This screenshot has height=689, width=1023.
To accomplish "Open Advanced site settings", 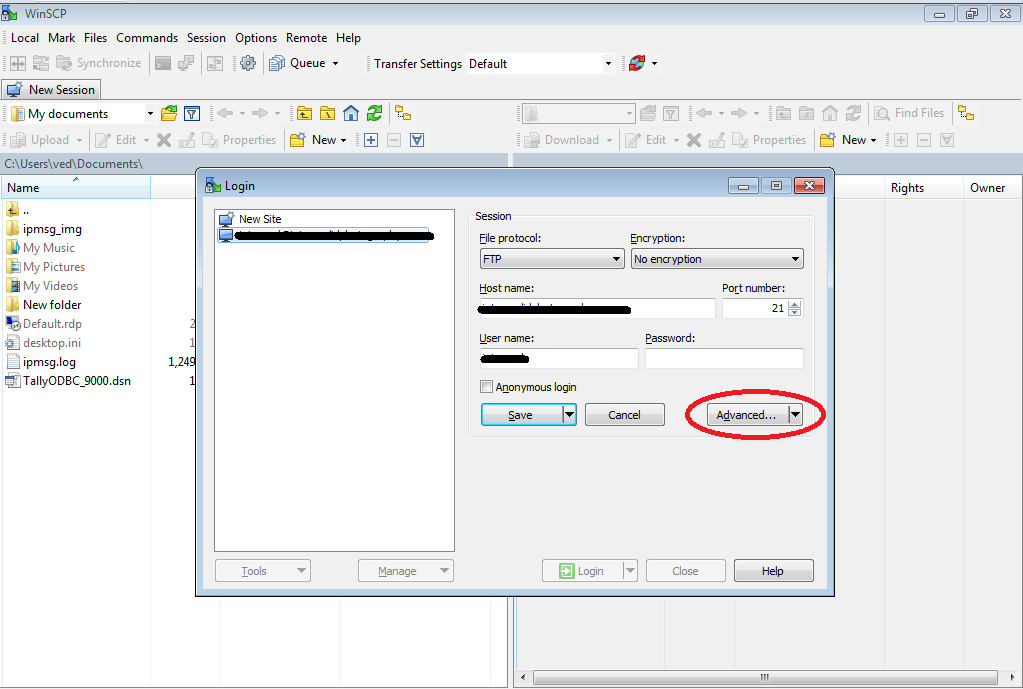I will [x=747, y=415].
